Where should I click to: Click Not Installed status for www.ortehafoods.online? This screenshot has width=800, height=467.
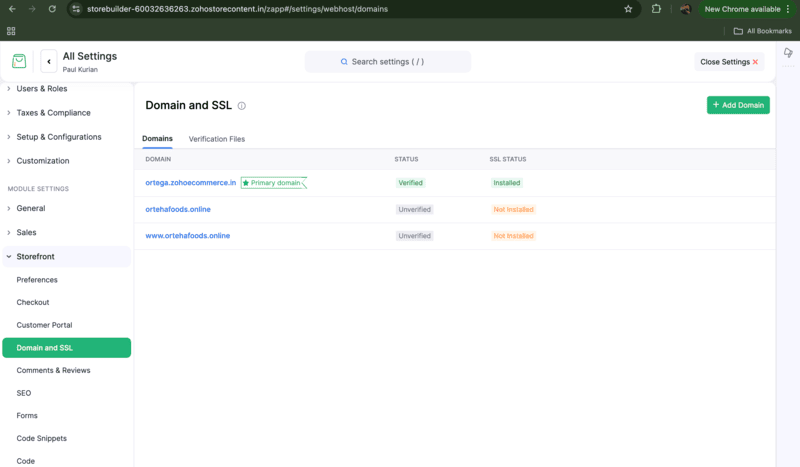[513, 236]
